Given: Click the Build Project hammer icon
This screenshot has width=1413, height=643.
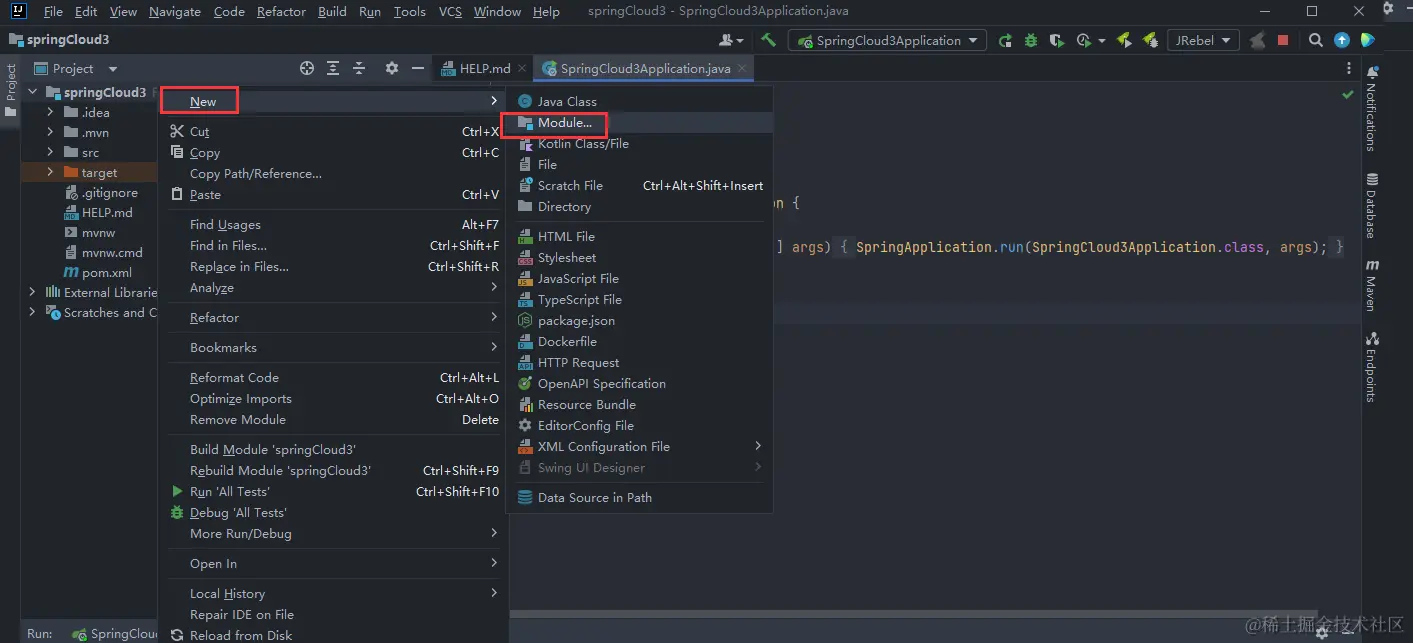Looking at the screenshot, I should click(x=768, y=40).
